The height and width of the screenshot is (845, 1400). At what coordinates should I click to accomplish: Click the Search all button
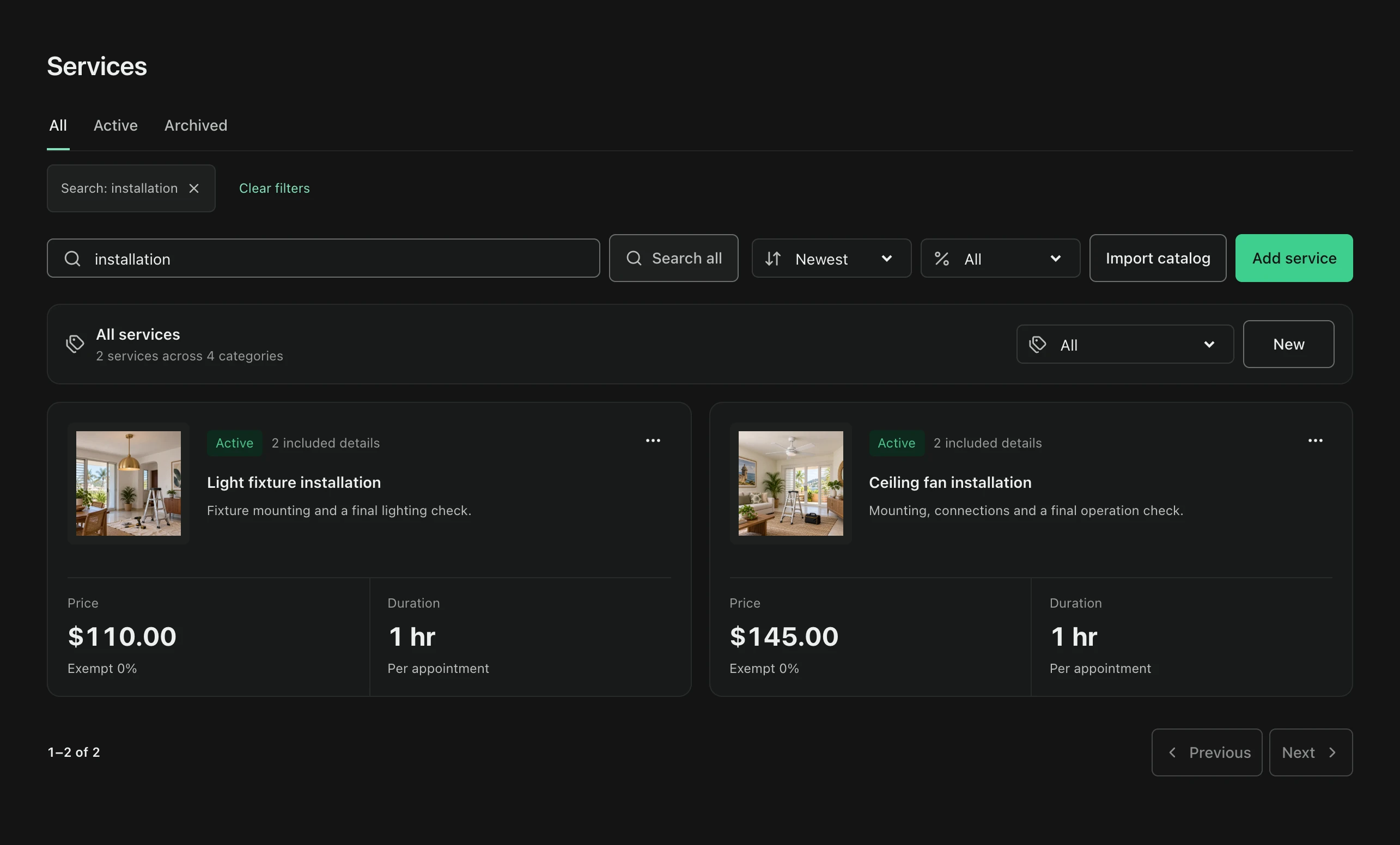[x=673, y=259]
